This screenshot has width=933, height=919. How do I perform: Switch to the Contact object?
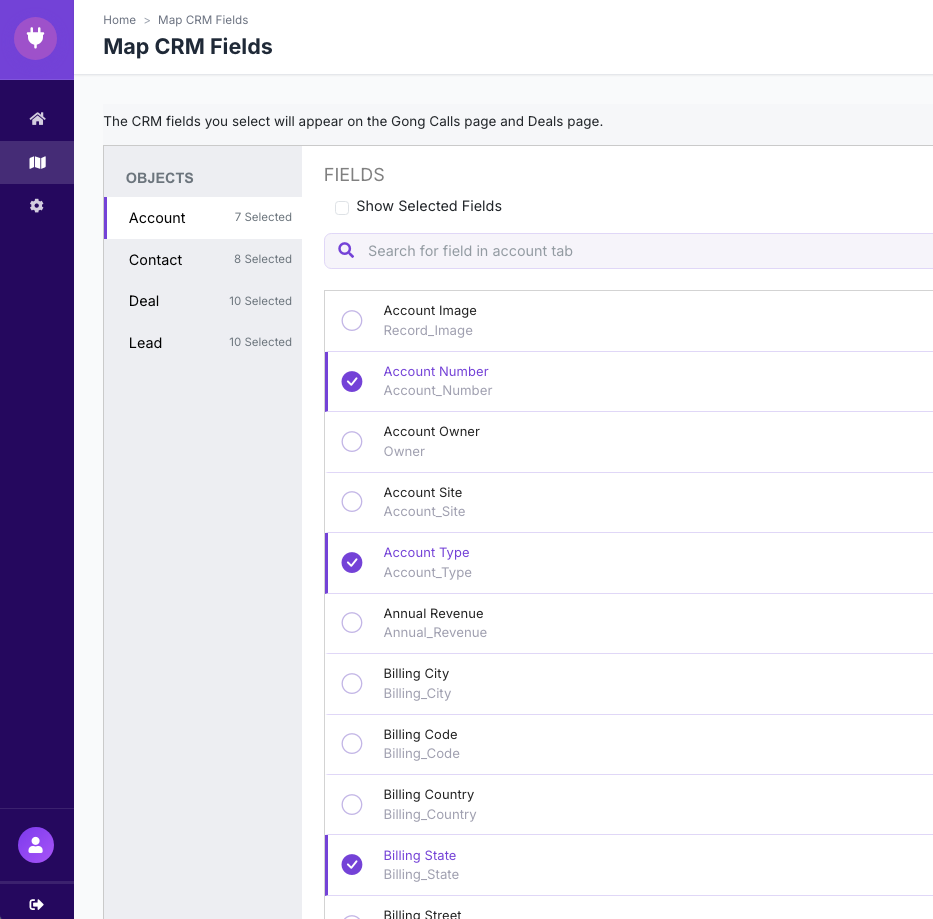[x=203, y=260]
